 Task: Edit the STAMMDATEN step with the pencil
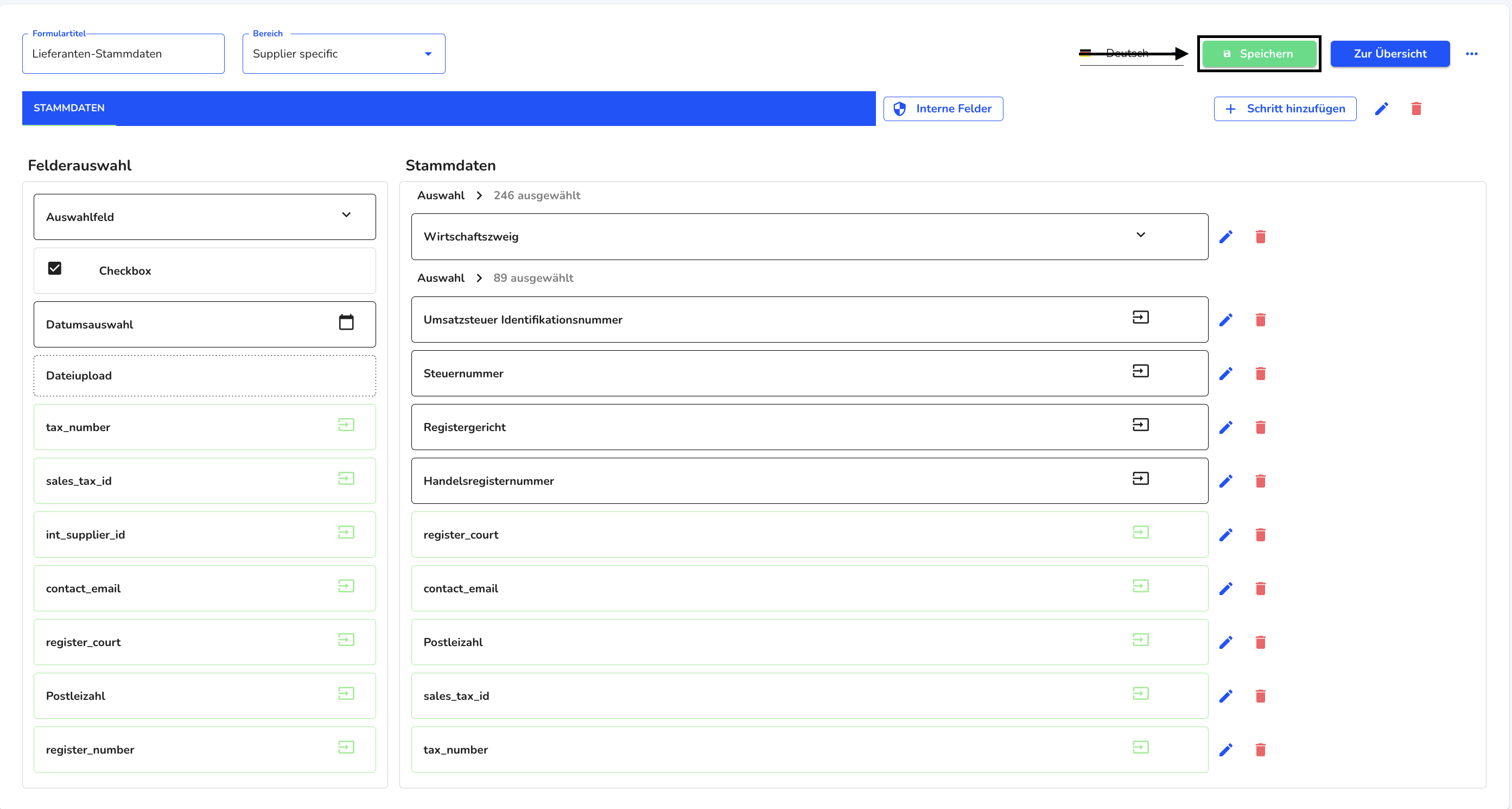pyautogui.click(x=1381, y=109)
